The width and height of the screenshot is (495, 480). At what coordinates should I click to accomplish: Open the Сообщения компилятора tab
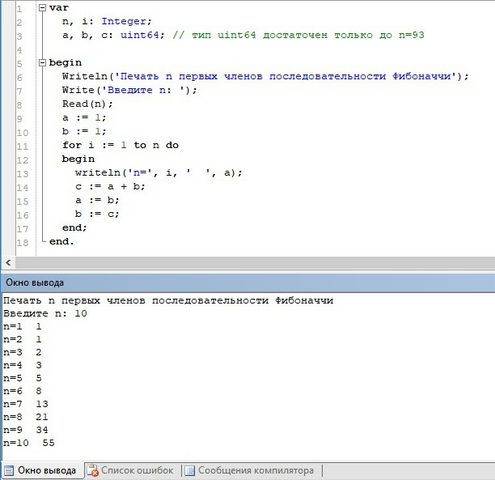tap(249, 471)
